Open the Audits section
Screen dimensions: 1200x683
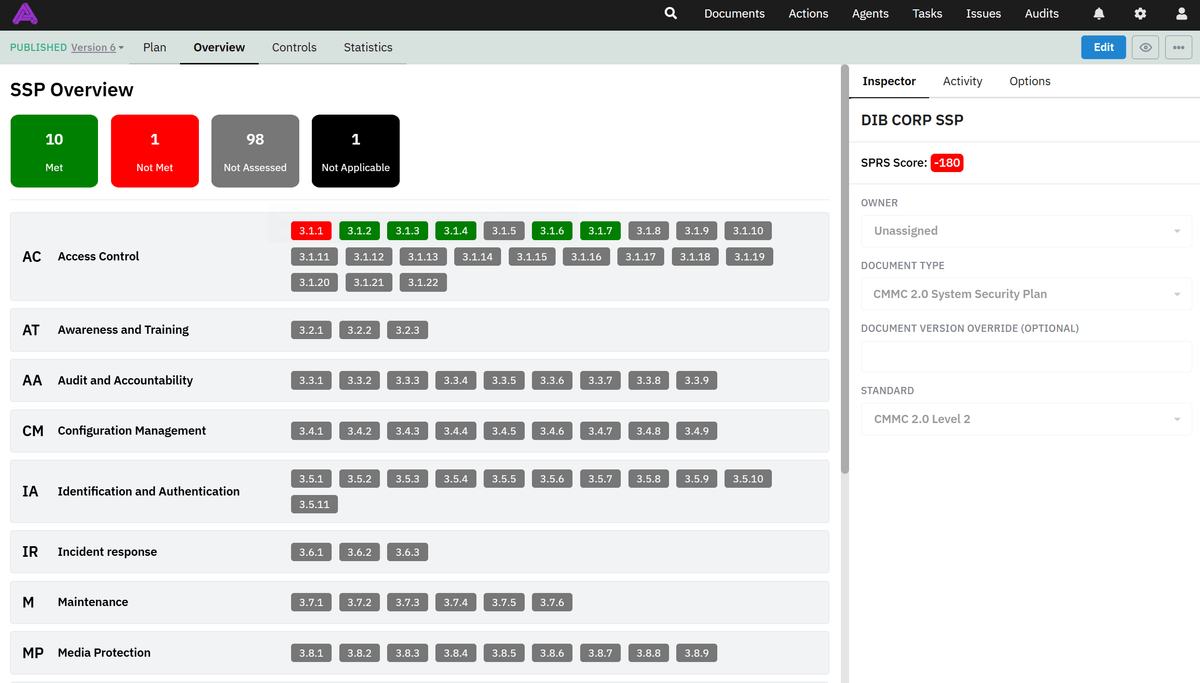click(1041, 14)
